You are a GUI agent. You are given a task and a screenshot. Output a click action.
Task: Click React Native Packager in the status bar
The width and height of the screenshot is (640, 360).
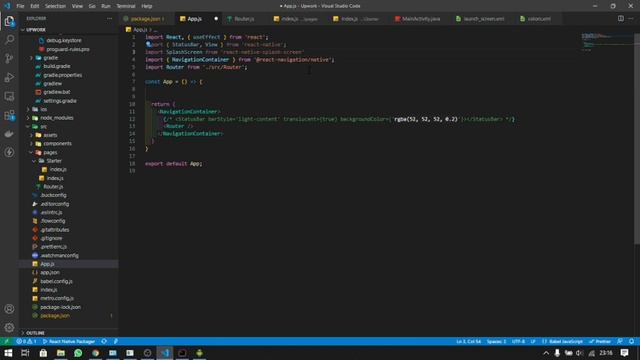point(69,341)
